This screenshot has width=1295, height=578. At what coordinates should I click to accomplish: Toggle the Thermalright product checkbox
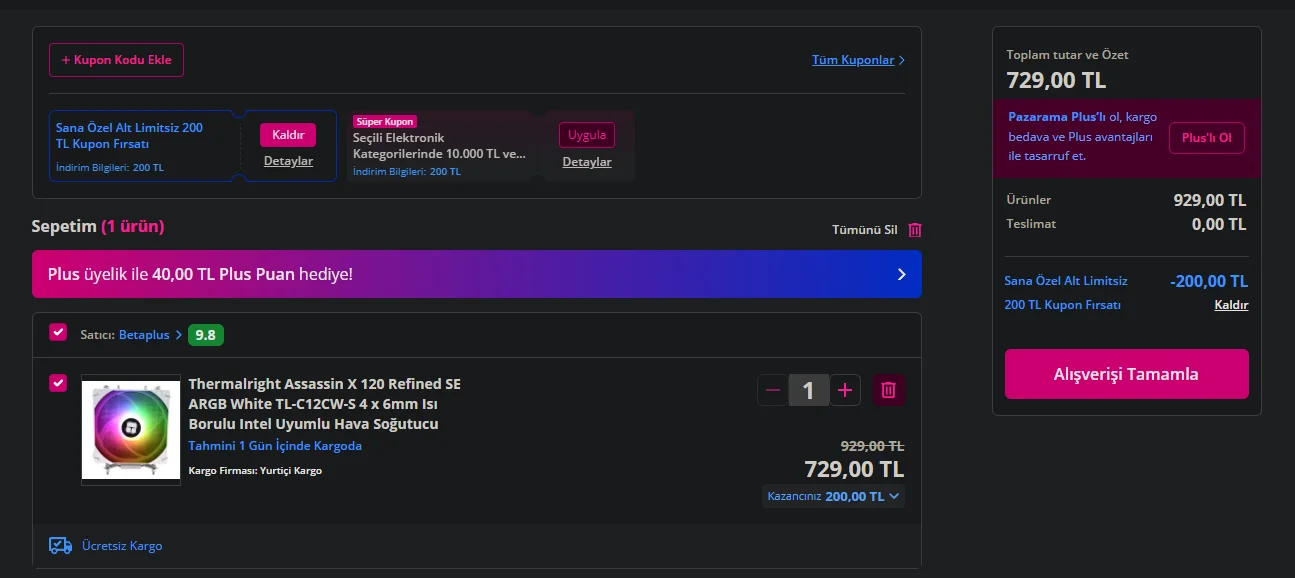click(x=58, y=383)
